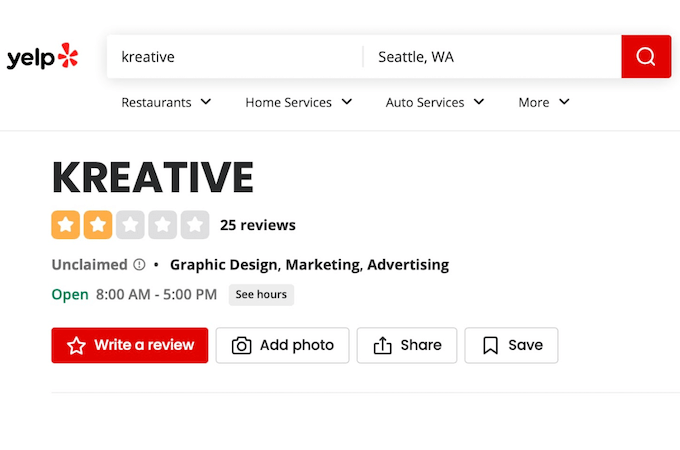
Task: Click the red search magnifier button
Action: point(646,56)
